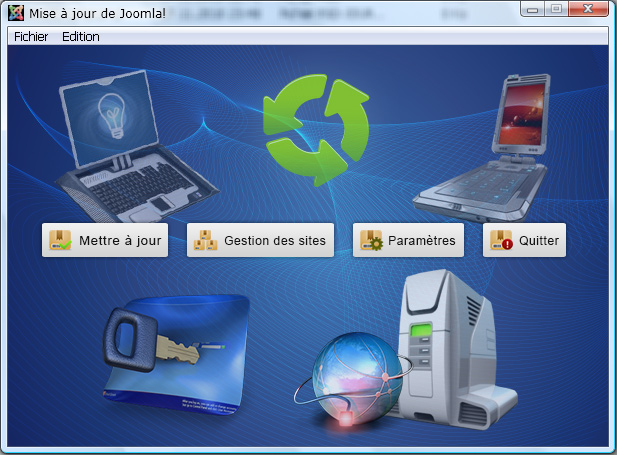Close the Mise à jour de Joomla! window
Screen dimensions: 617x455
[588, 9]
